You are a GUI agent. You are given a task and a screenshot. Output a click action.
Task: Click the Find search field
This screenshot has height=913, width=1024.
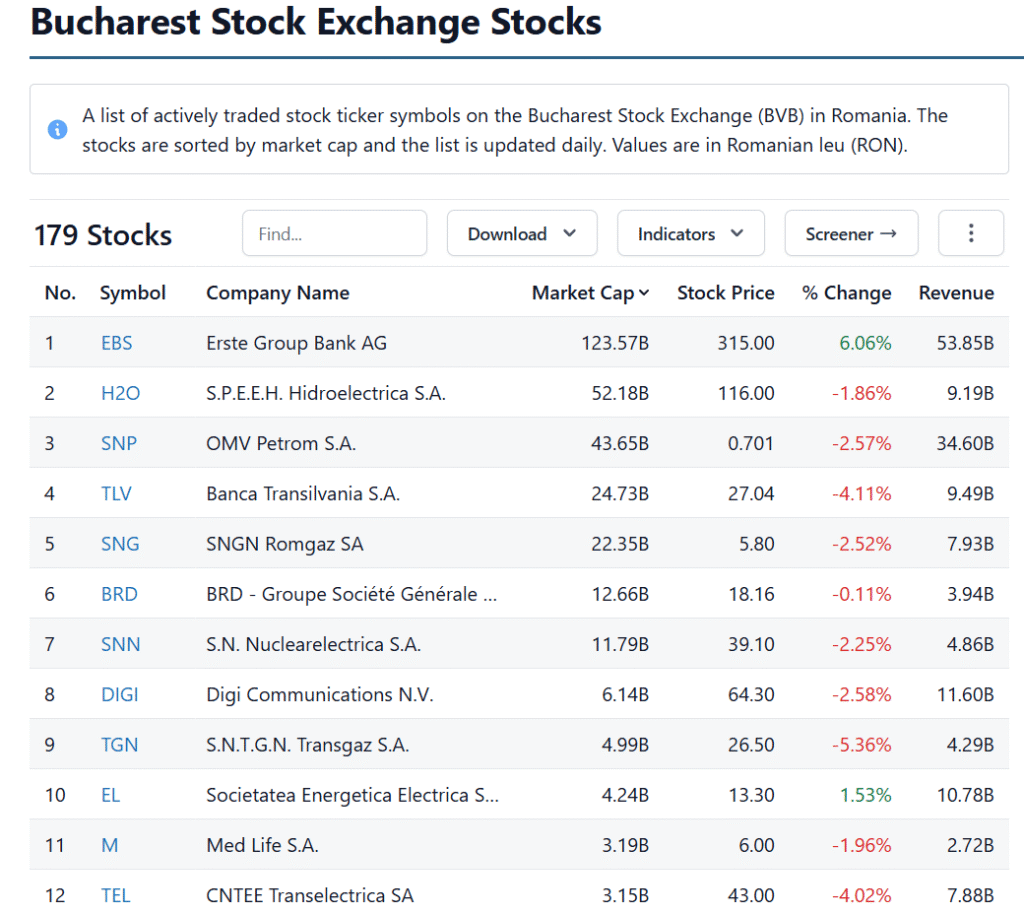tap(334, 233)
